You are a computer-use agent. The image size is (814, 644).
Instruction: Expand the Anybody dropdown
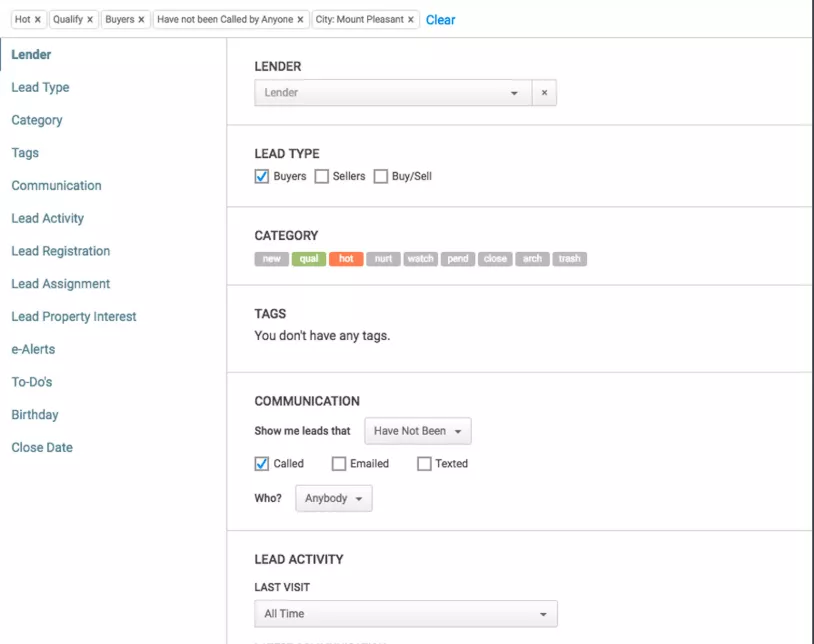click(333, 498)
